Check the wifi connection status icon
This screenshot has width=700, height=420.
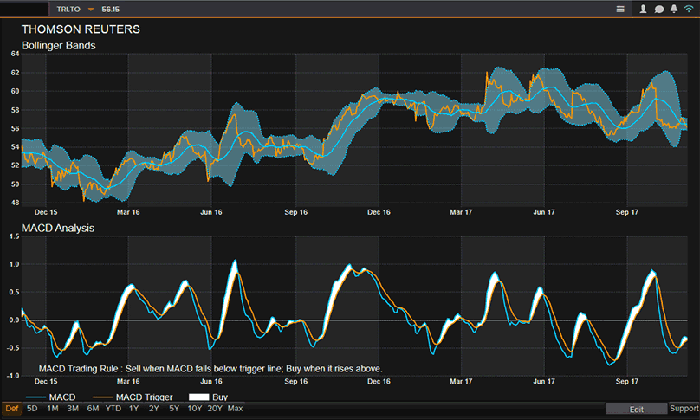pyautogui.click(x=689, y=9)
